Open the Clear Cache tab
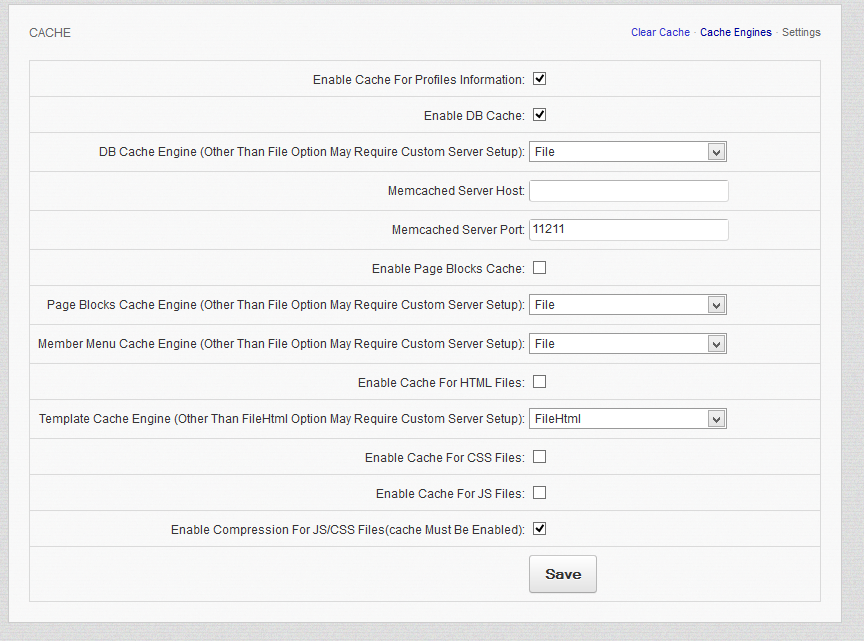Viewport: 864px width, 641px height. pyautogui.click(x=660, y=33)
